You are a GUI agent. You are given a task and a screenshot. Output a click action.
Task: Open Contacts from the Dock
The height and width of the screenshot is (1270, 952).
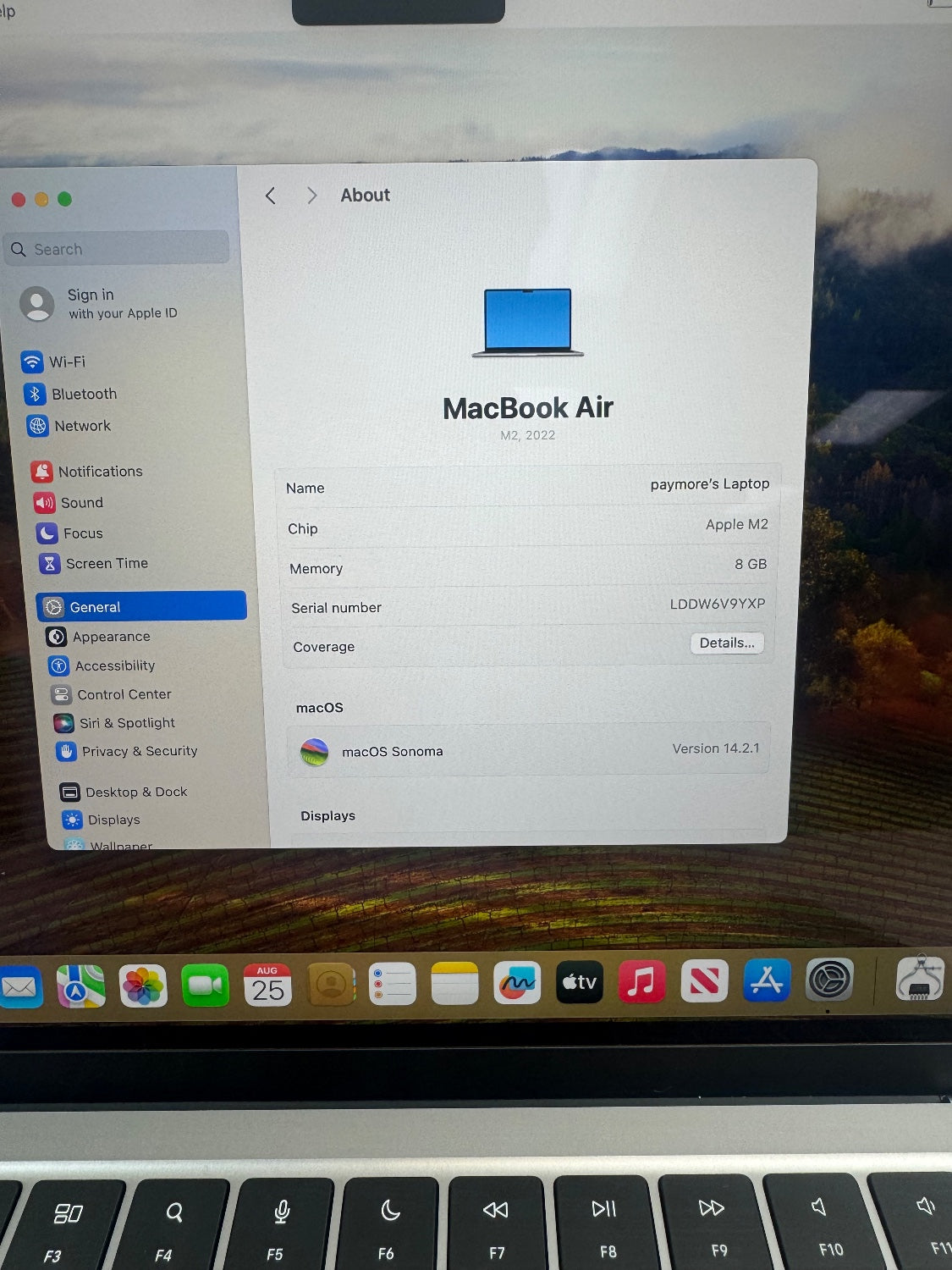(331, 985)
